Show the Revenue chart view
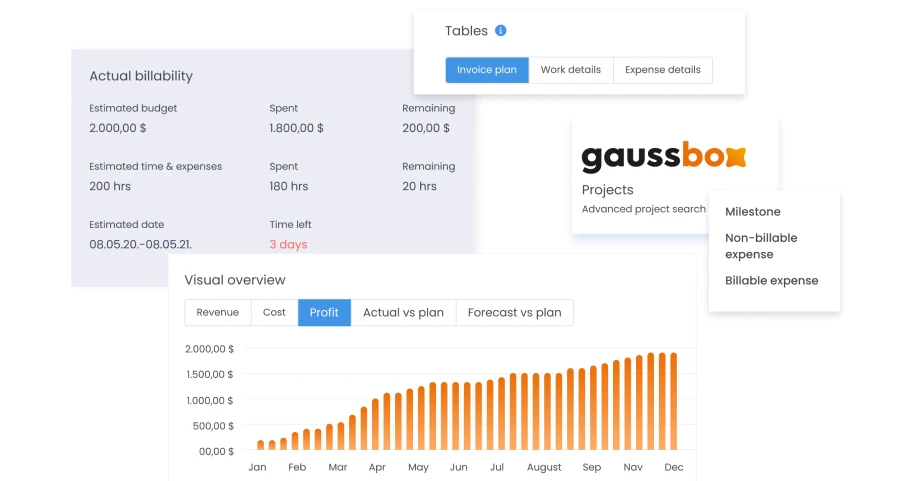The height and width of the screenshot is (481, 916). (217, 312)
